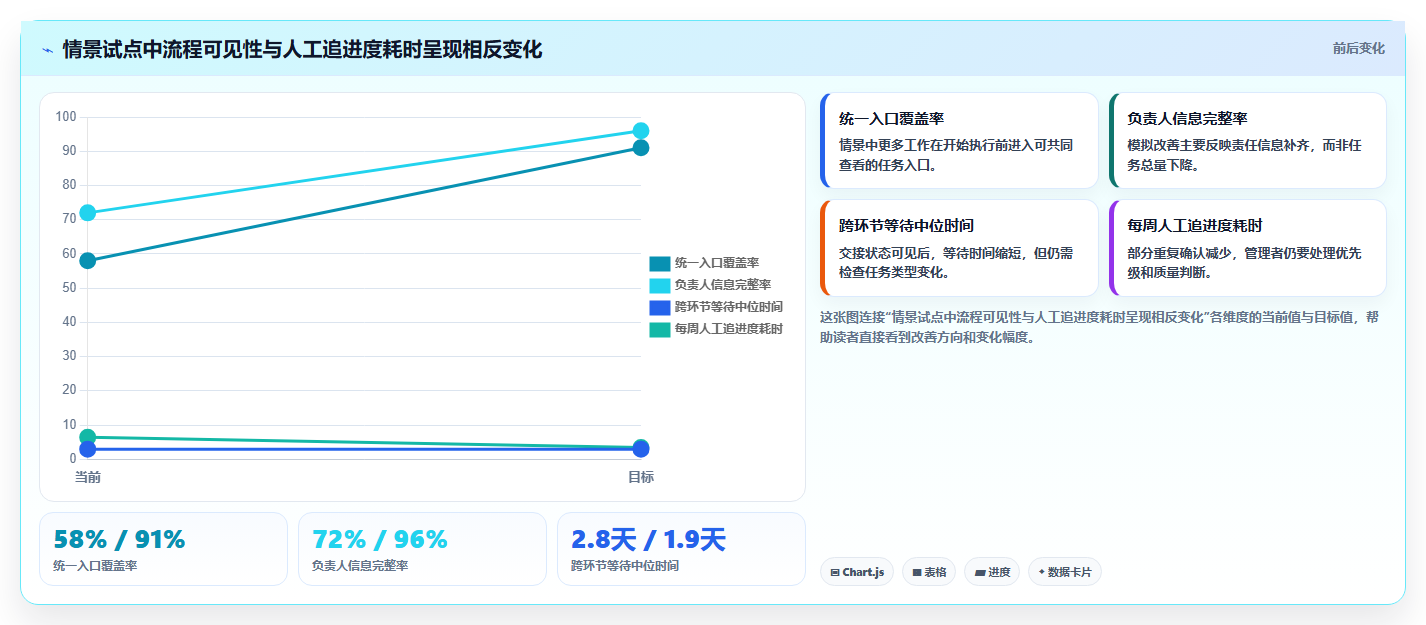
Task: Click the title 情景试点中流程可见性与人工追进度耗时呈现相反变化
Action: pyautogui.click(x=302, y=49)
